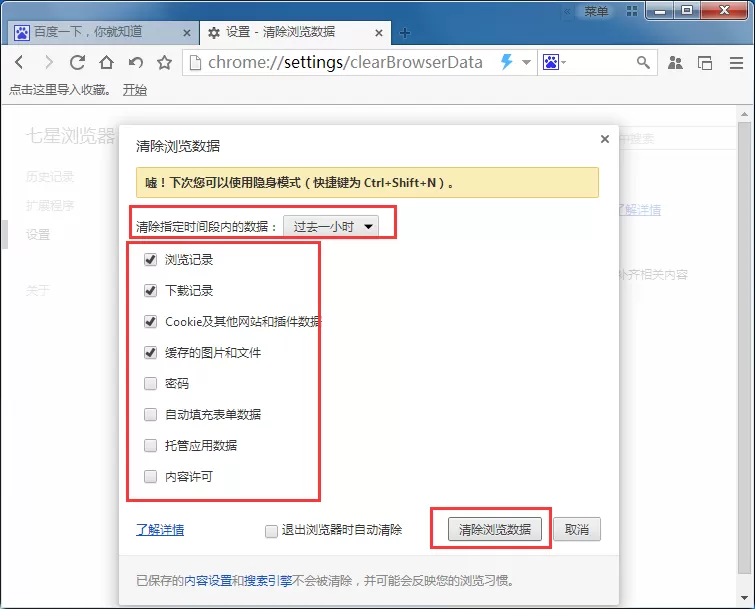
Task: Click the undo closed tab icon
Action: tap(136, 62)
